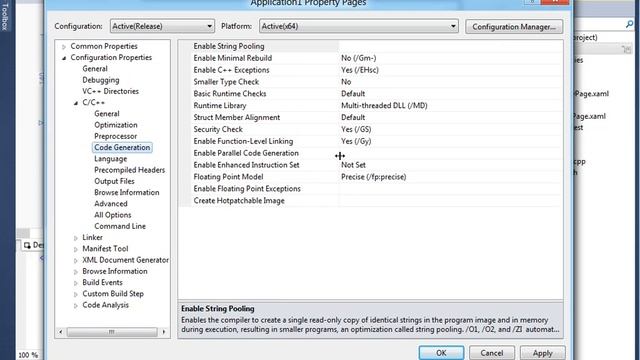Open the Language page
640x360 pixels.
tap(110, 159)
